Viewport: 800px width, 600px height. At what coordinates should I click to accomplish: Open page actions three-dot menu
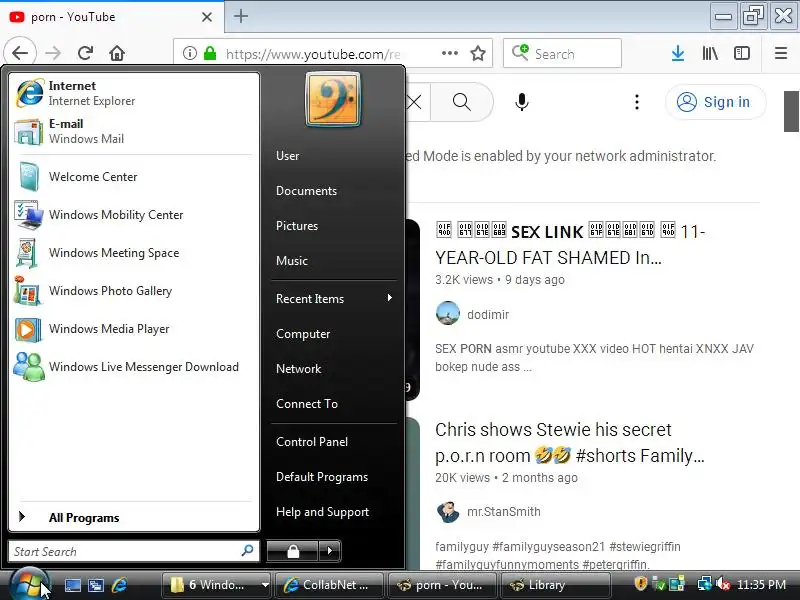(449, 53)
